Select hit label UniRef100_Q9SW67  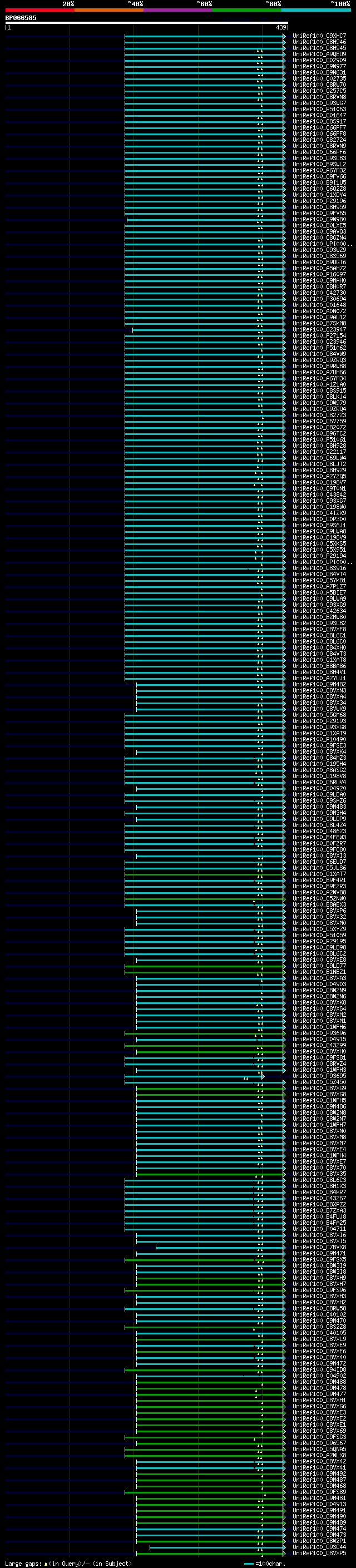[x=319, y=103]
